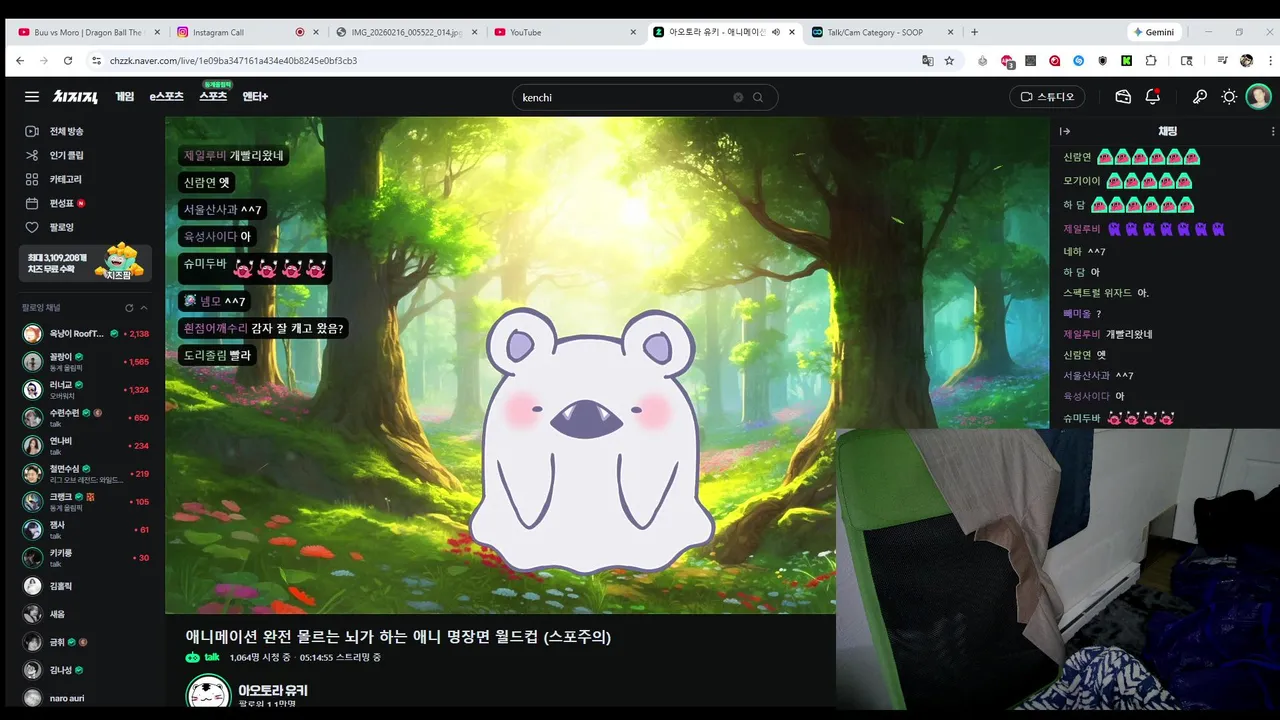Open 철면수심 followed channel
The image size is (1280, 720).
click(86, 474)
